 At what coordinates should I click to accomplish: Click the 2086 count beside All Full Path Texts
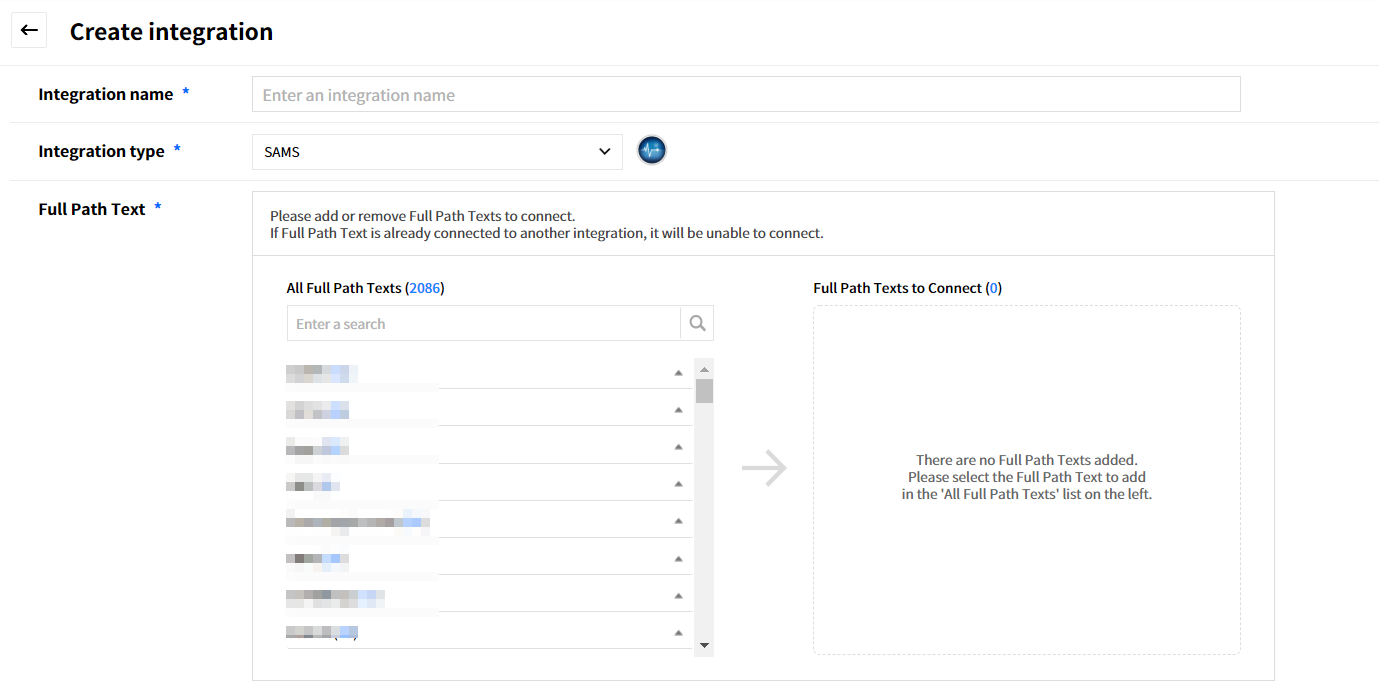pos(425,288)
